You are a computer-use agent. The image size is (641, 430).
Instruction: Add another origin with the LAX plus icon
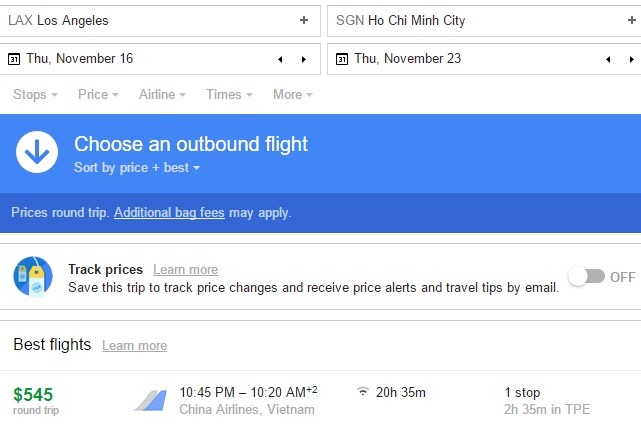click(x=304, y=20)
